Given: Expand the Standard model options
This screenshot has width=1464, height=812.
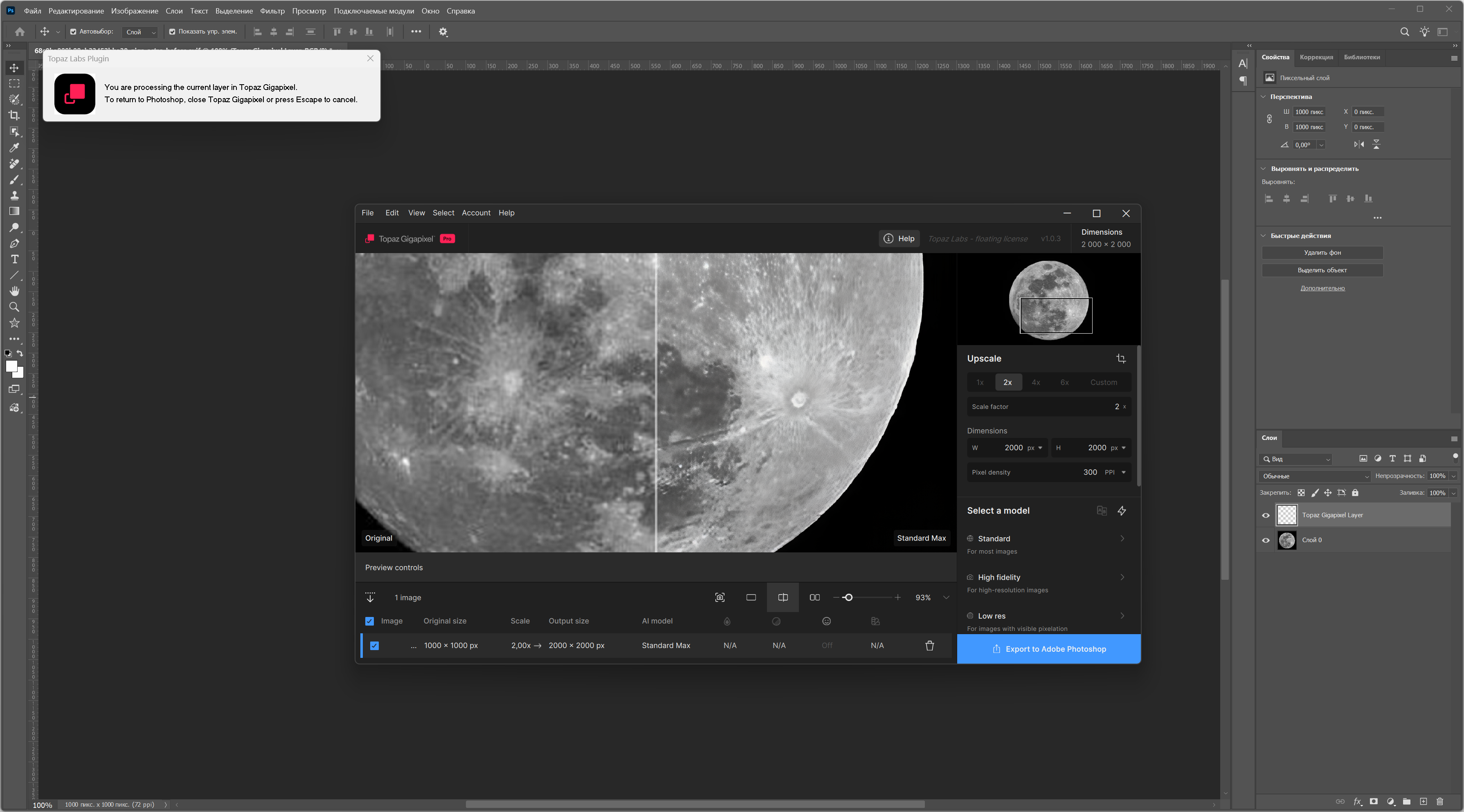Looking at the screenshot, I should click(x=1122, y=539).
